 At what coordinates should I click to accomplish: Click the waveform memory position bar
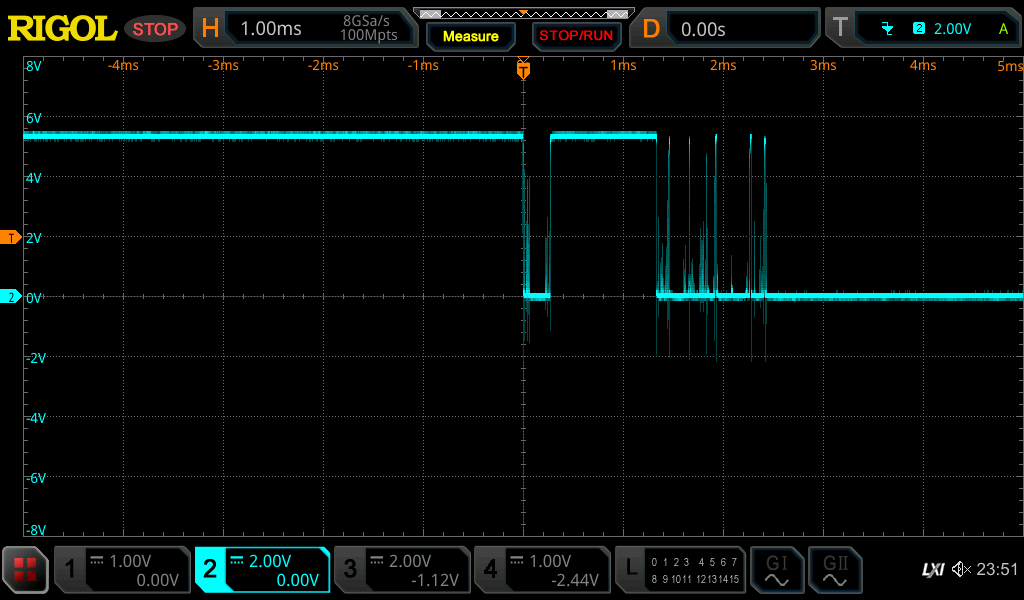524,14
